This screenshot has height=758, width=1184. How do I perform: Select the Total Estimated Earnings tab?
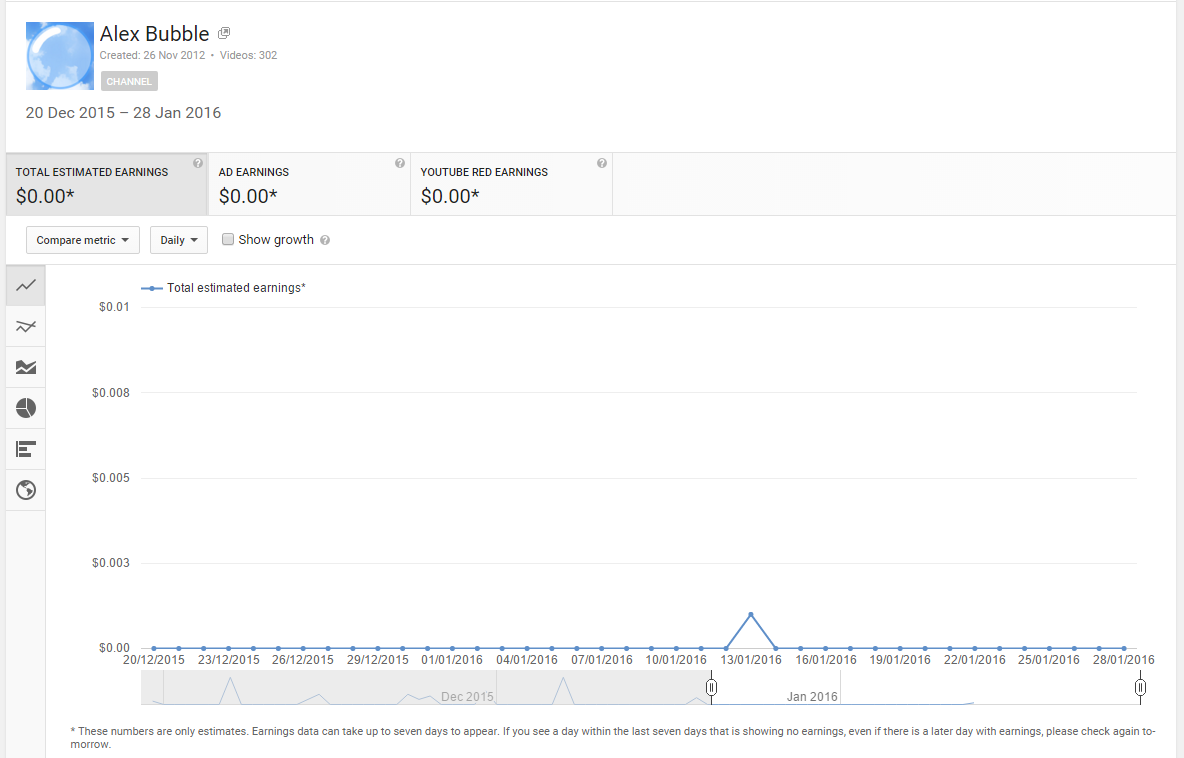pos(106,185)
